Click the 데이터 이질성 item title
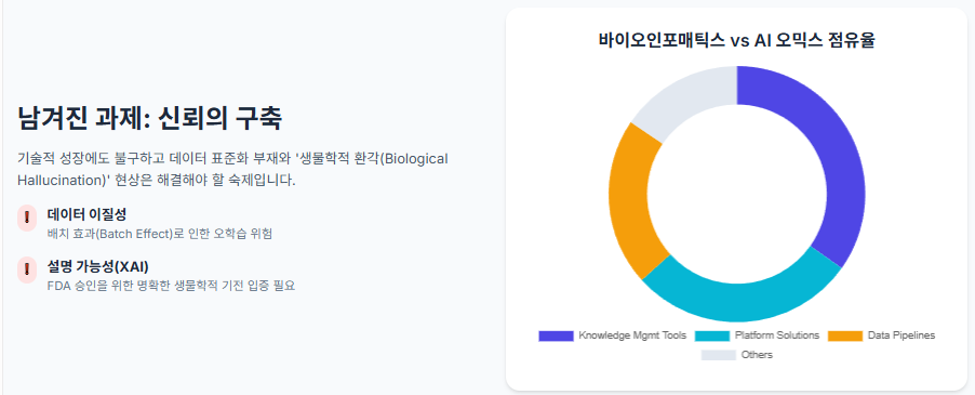Screen dimensions: 975x395 (87, 215)
